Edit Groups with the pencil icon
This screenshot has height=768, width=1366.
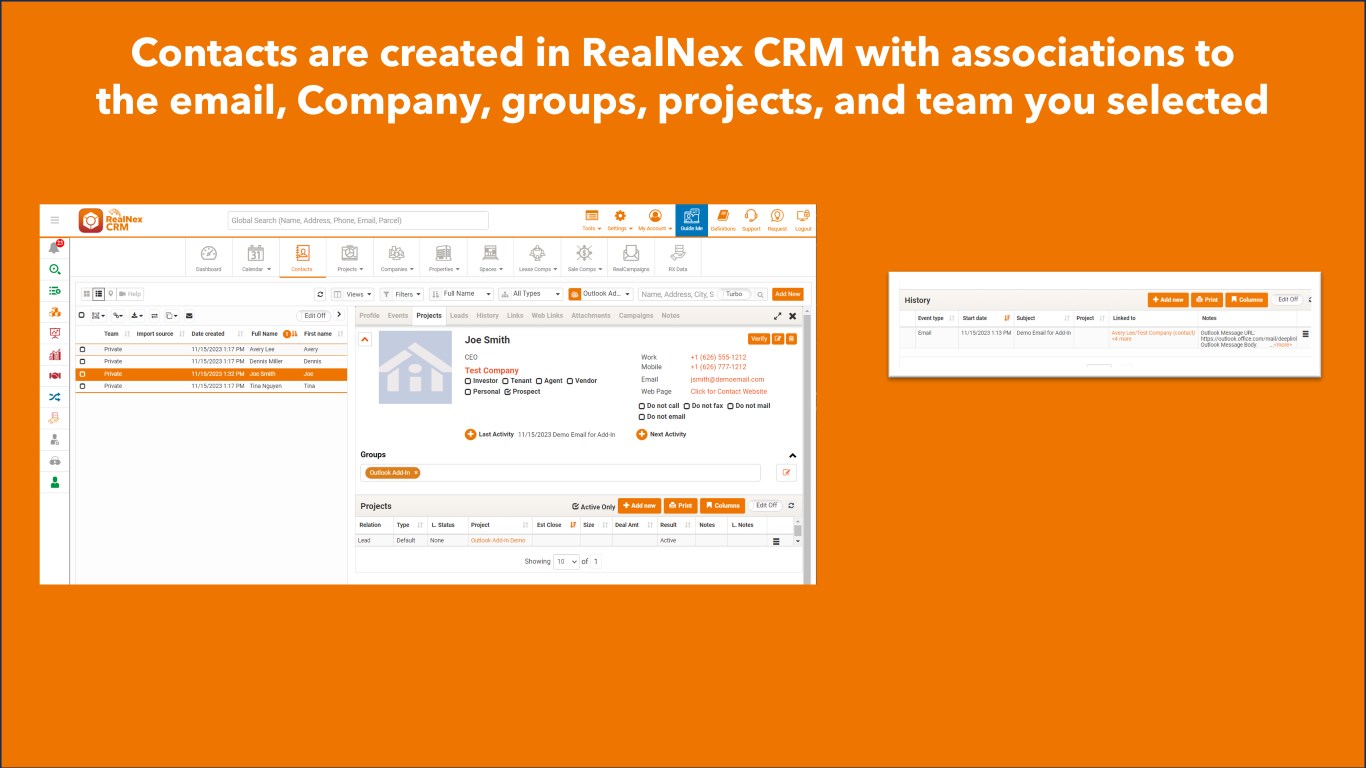coord(786,473)
